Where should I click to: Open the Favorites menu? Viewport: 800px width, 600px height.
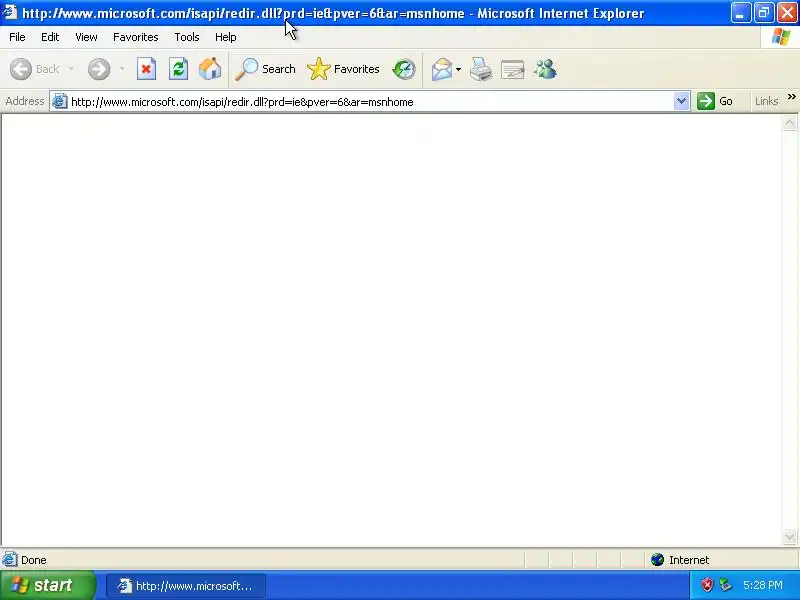point(136,37)
